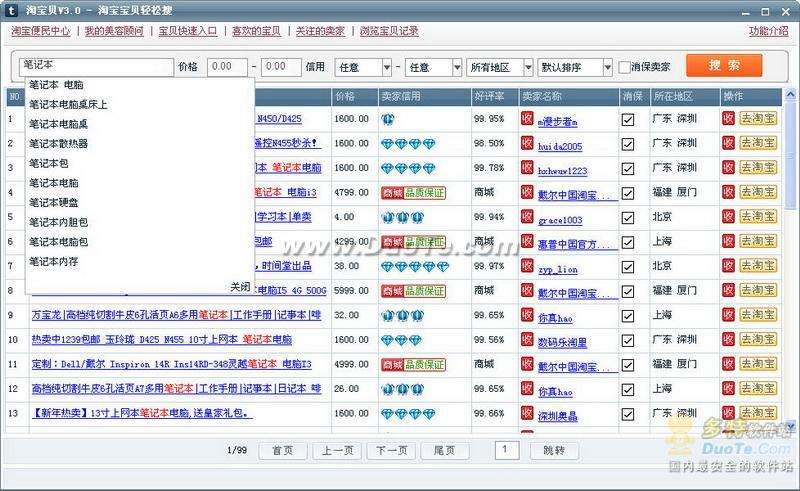Click the action-column 收 icon in row 9
Screen dimensions: 800x491
point(729,314)
